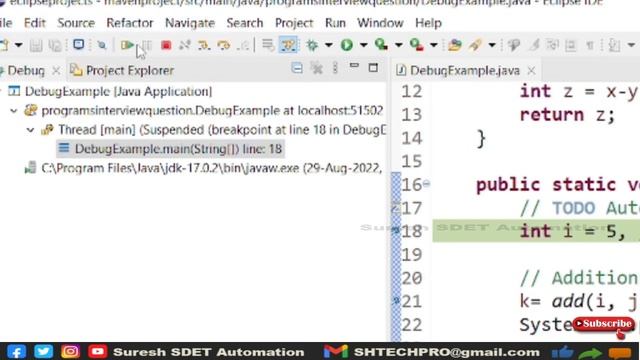Open the Project menu
The width and height of the screenshot is (640, 360).
tap(294, 23)
